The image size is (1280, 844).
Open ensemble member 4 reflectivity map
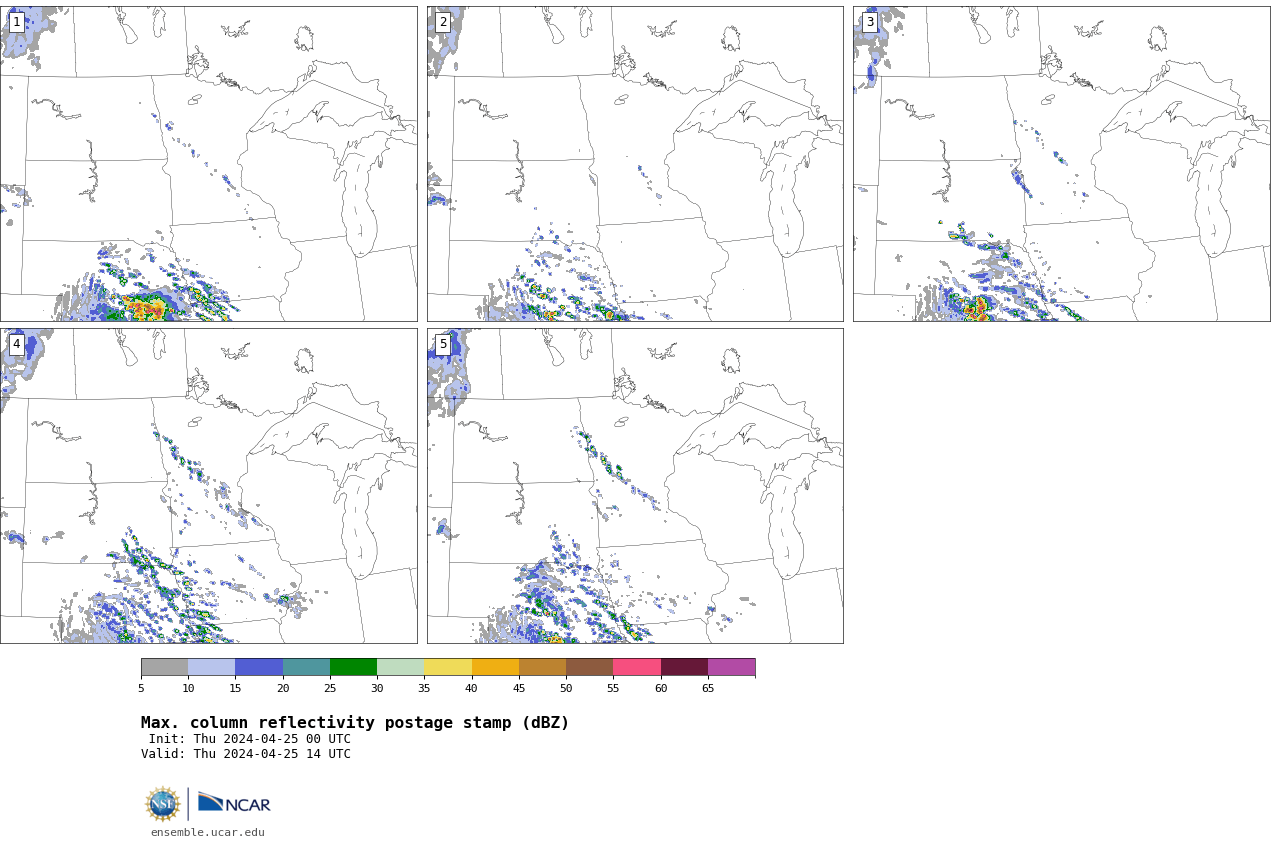(x=208, y=486)
